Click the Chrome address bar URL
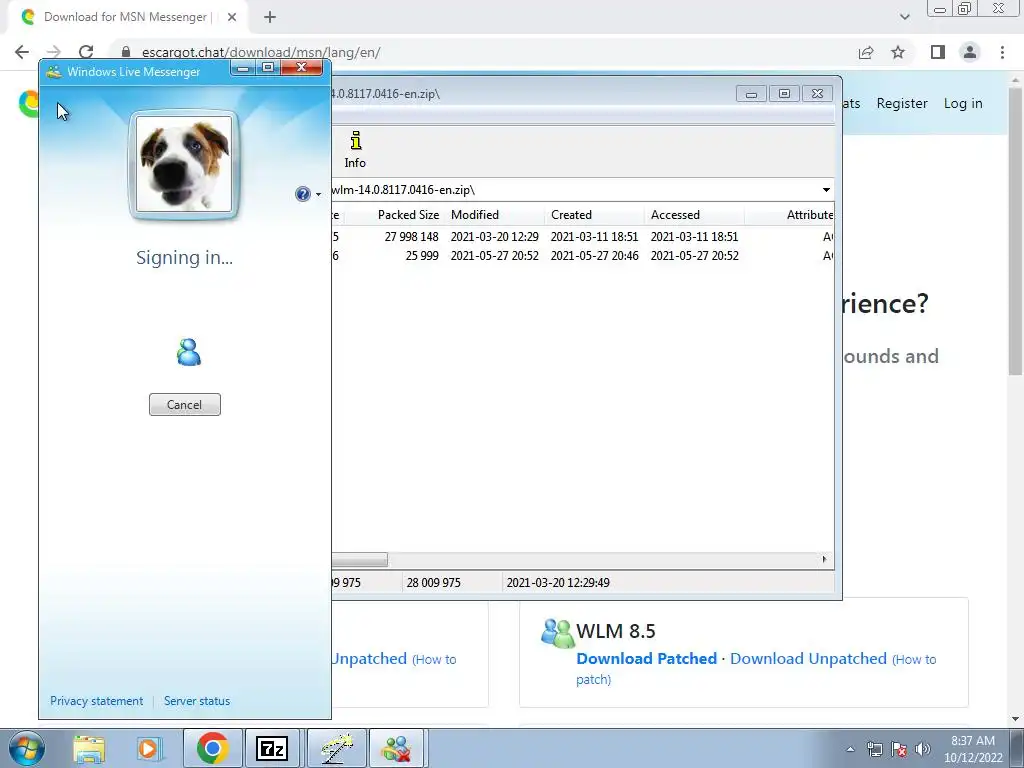 click(x=261, y=52)
